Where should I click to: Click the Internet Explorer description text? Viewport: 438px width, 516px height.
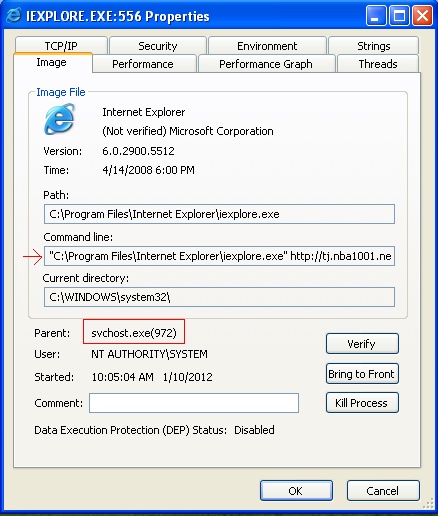[x=144, y=112]
